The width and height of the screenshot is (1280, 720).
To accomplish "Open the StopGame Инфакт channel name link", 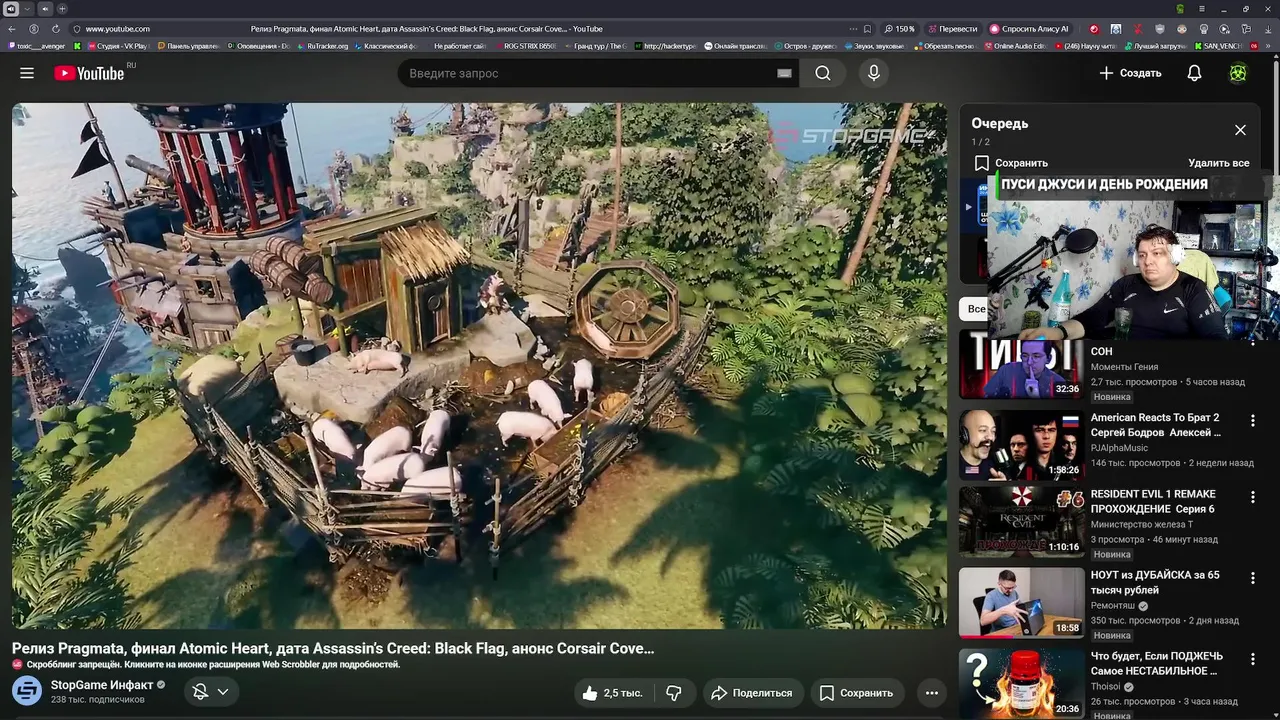I will 102,685.
